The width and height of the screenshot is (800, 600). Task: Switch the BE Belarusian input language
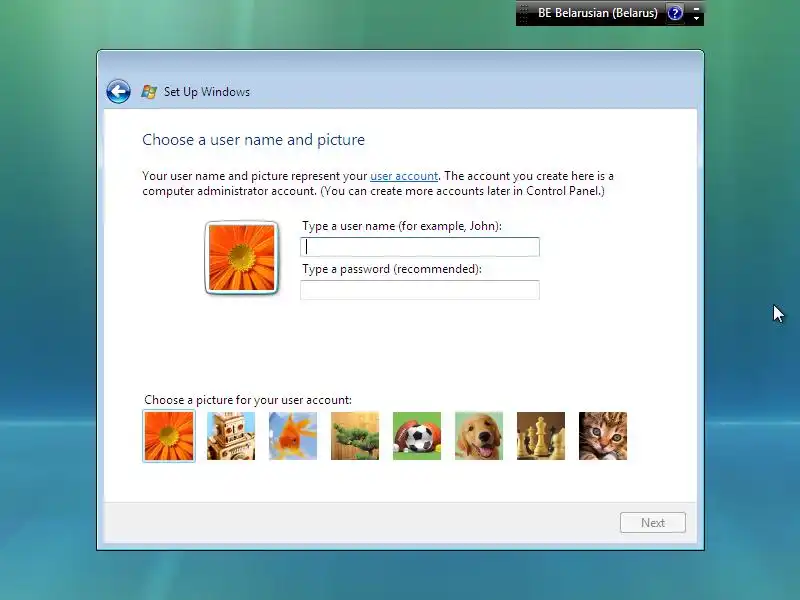597,13
